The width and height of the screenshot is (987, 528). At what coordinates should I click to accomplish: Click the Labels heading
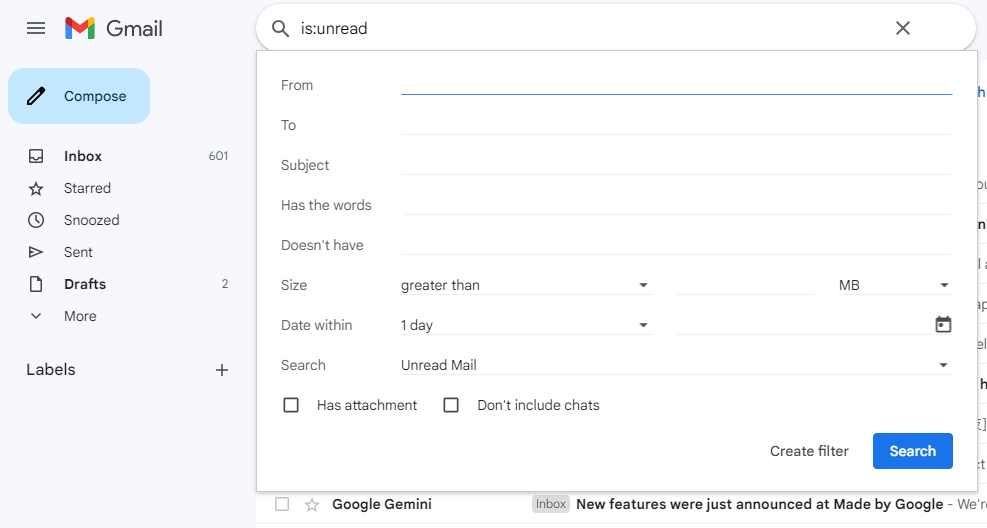[x=51, y=369]
